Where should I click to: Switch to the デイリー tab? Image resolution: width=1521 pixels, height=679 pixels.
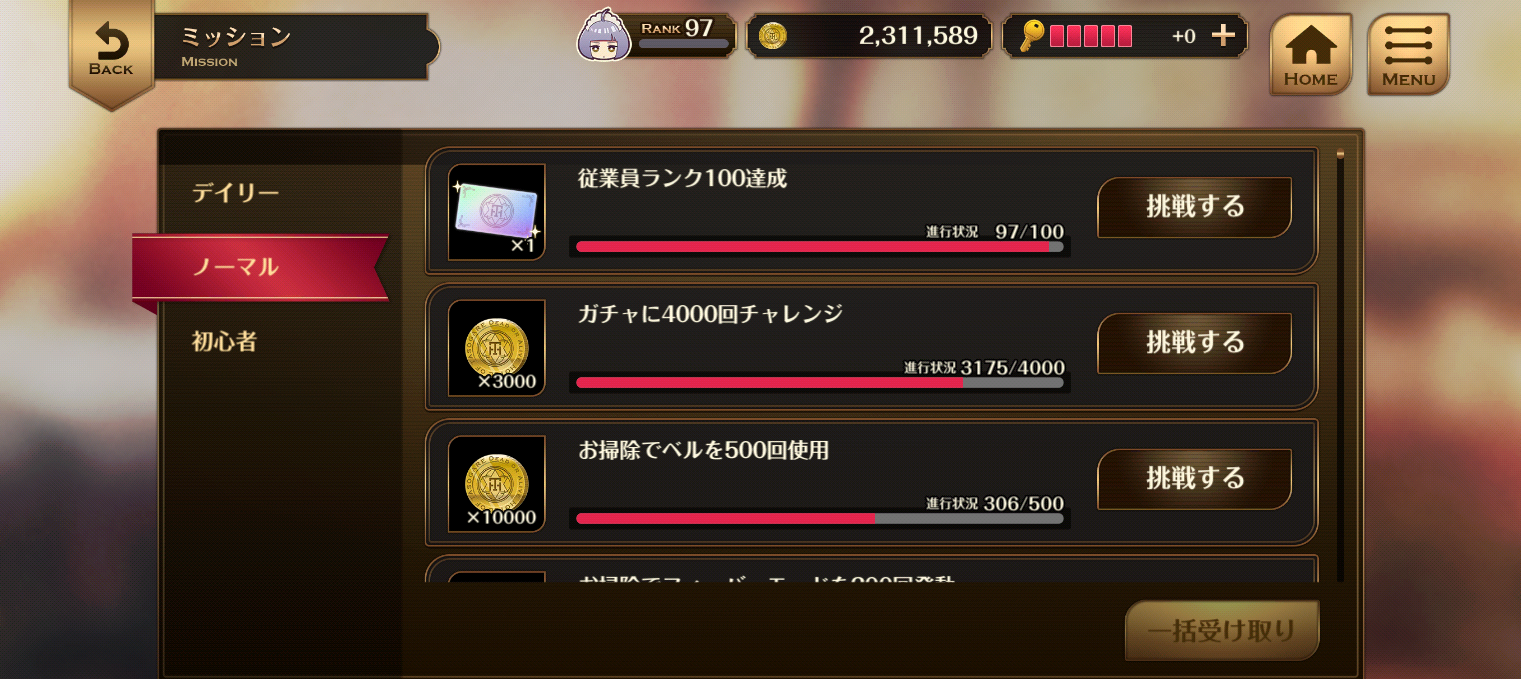[x=236, y=193]
